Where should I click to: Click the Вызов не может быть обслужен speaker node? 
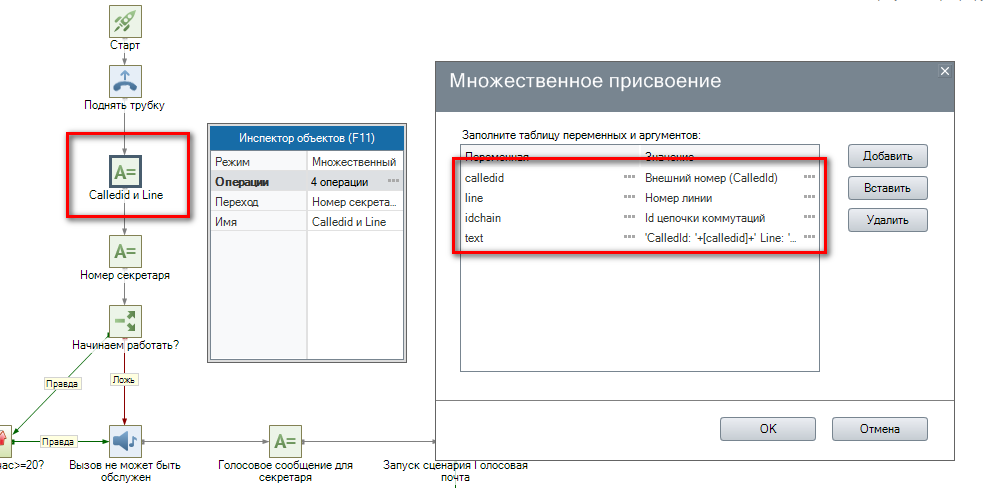pyautogui.click(x=125, y=441)
